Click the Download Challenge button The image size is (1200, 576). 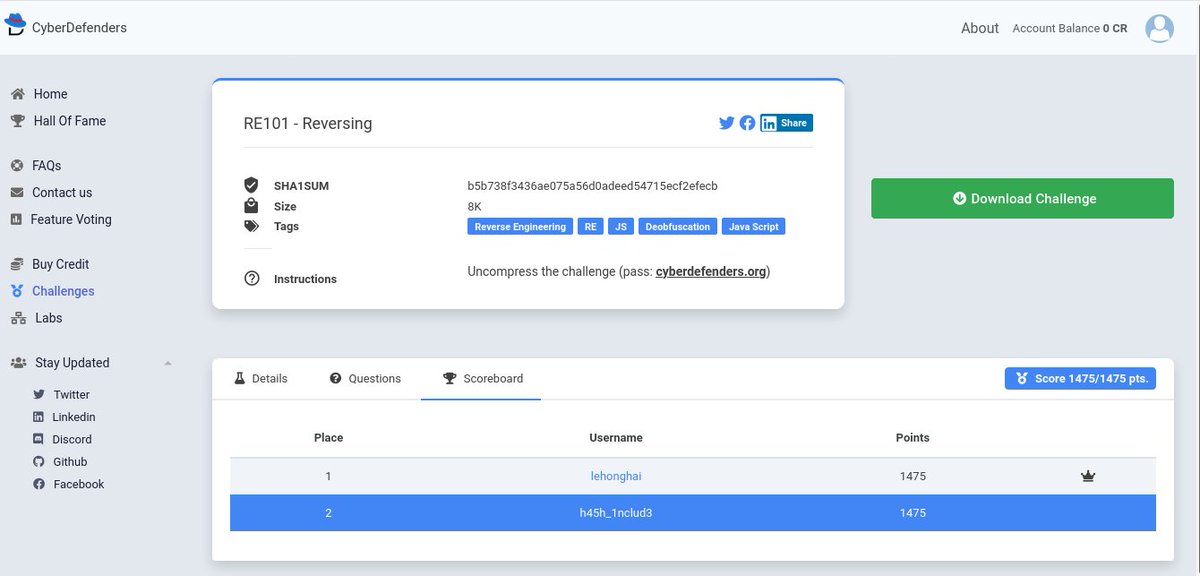pos(1021,198)
